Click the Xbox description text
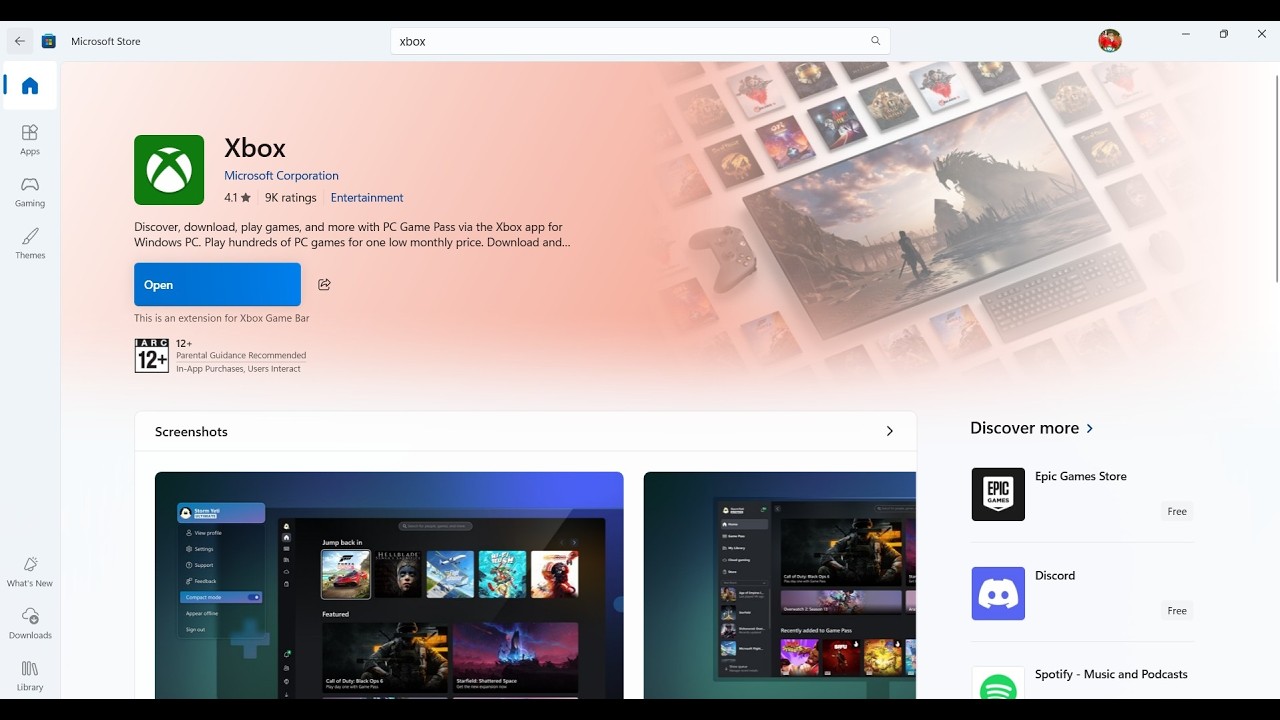The height and width of the screenshot is (720, 1280). point(352,234)
